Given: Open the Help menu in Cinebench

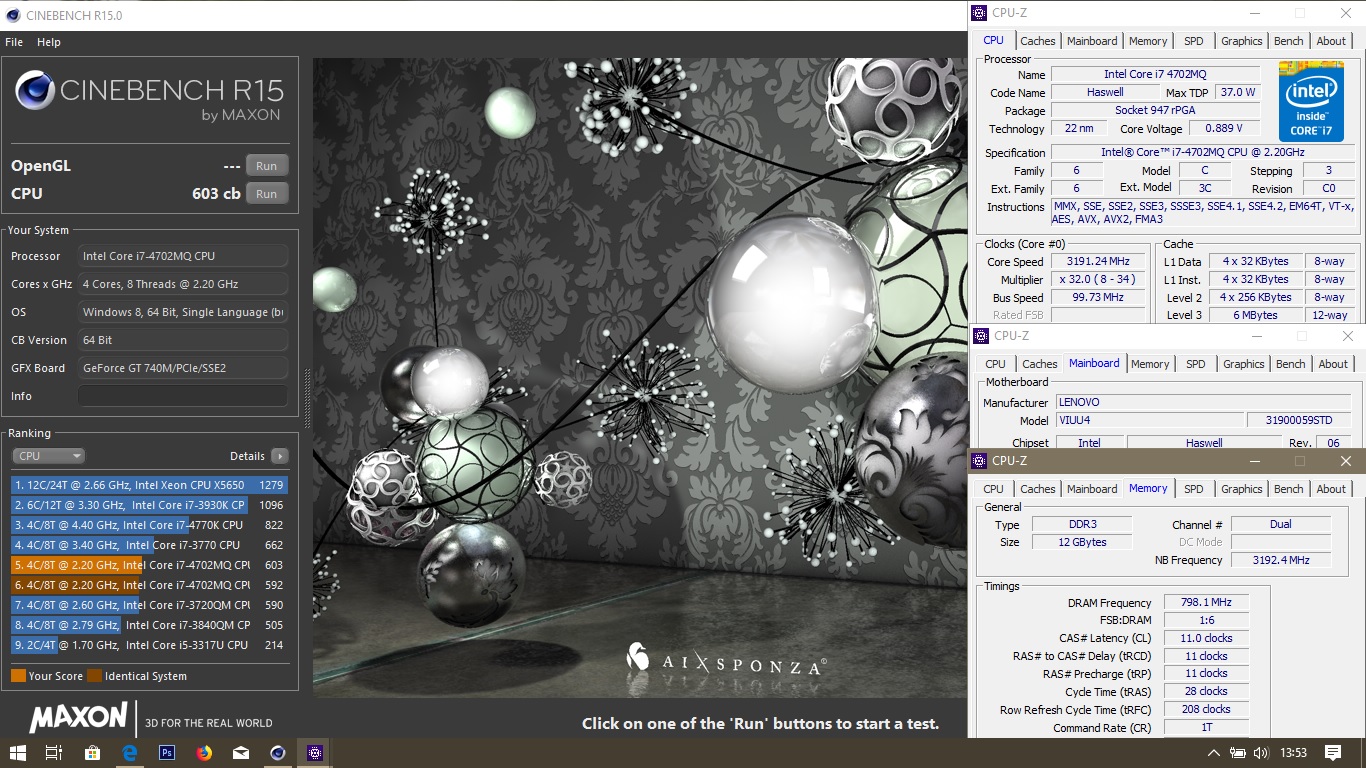Looking at the screenshot, I should [49, 42].
